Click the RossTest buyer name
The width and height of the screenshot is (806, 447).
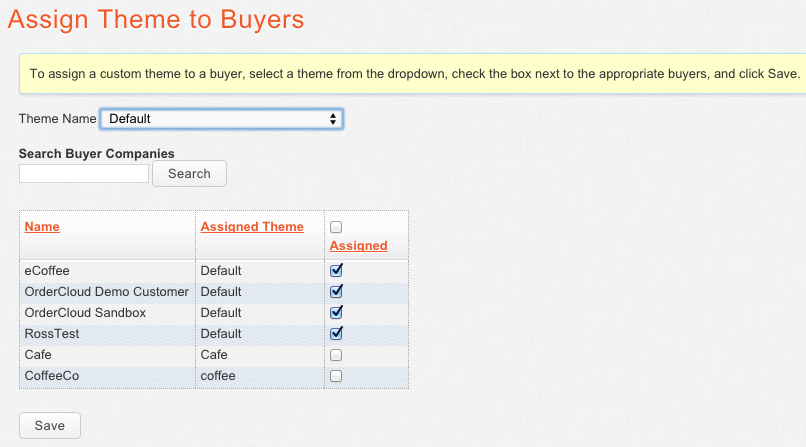(x=52, y=334)
